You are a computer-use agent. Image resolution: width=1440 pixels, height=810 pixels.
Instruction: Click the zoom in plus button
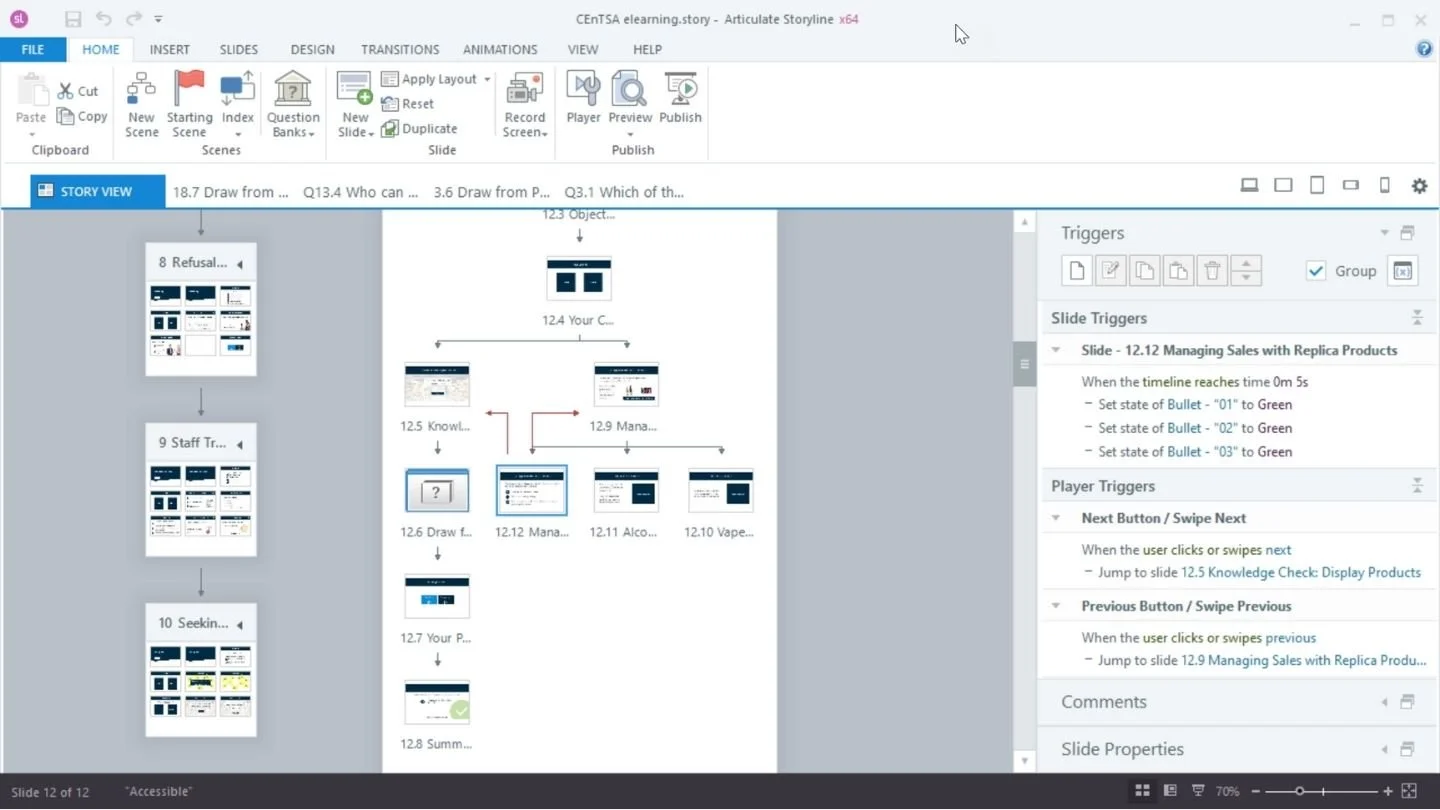click(x=1388, y=791)
